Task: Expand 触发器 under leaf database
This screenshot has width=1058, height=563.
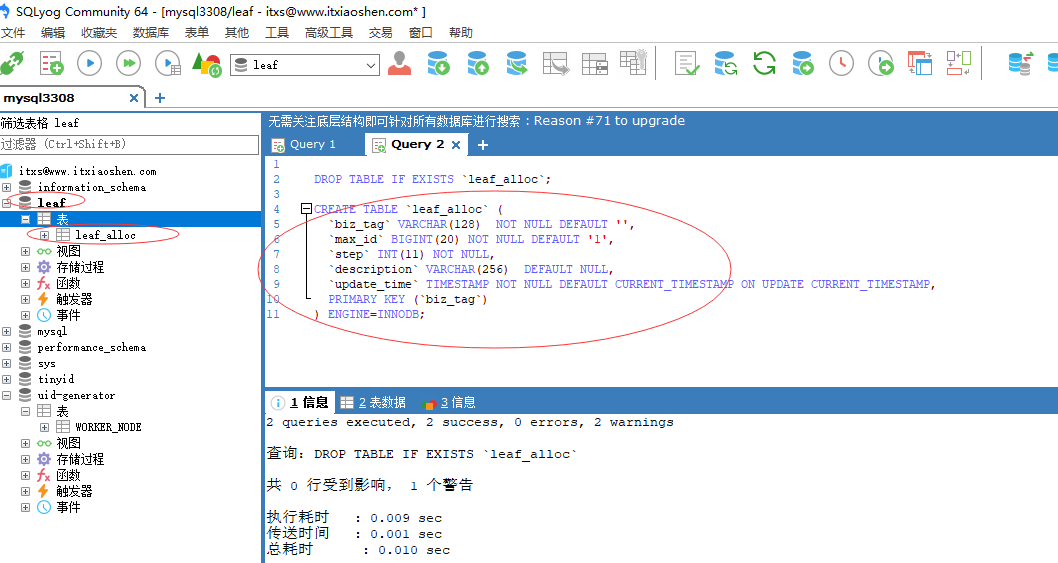Action: 25,299
